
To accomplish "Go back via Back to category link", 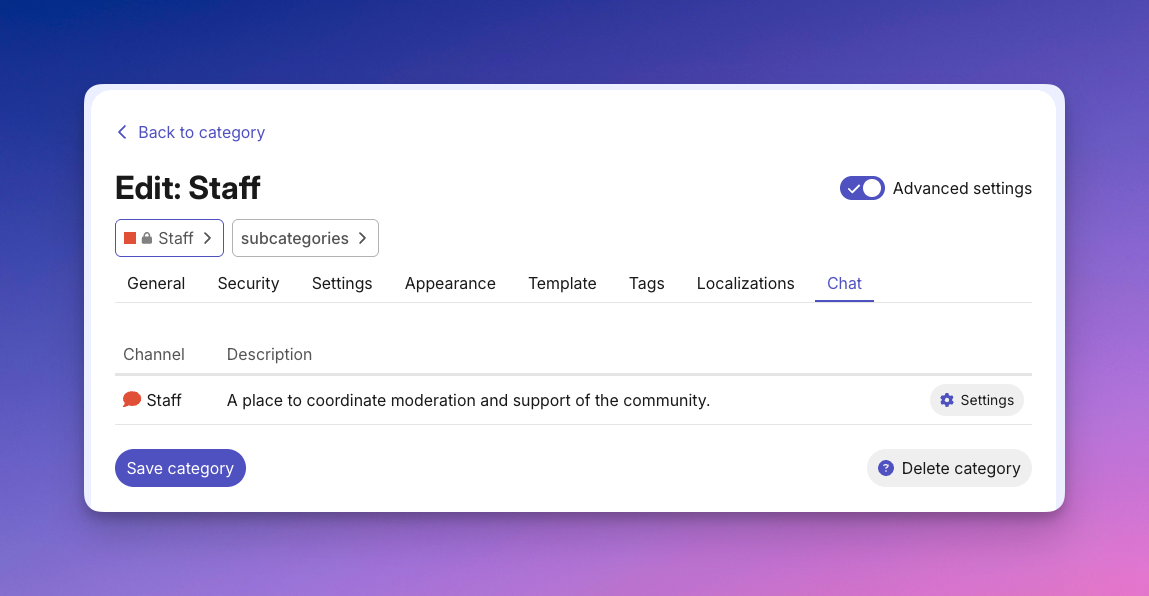I will point(191,132).
